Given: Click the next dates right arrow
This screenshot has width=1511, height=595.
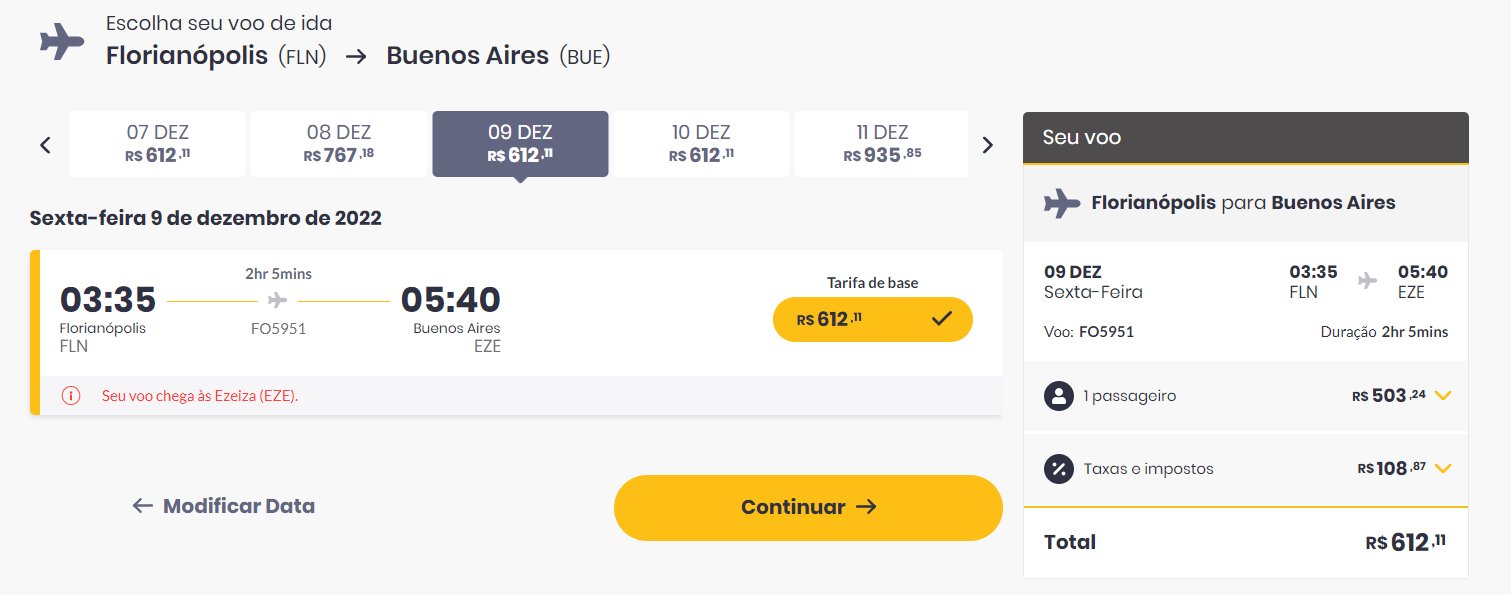Looking at the screenshot, I should pos(988,145).
